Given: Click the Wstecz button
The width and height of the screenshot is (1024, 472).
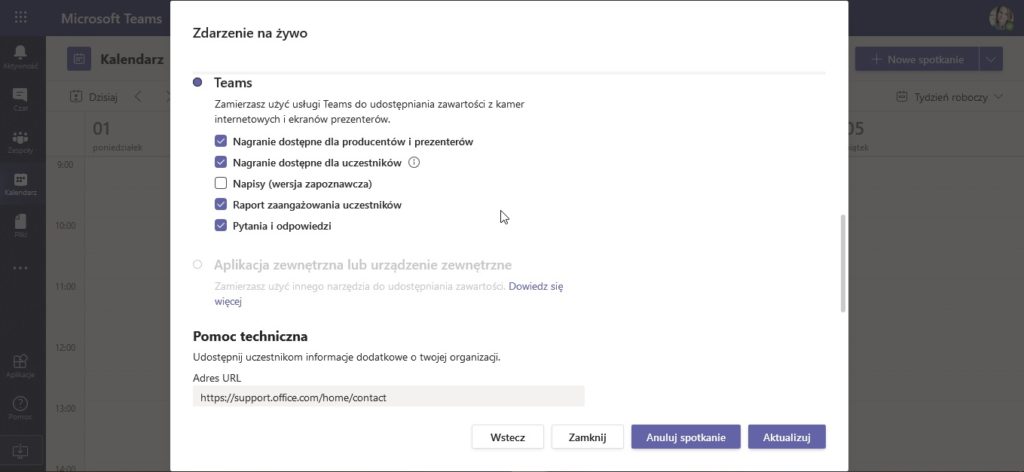Looking at the screenshot, I should pyautogui.click(x=507, y=437).
